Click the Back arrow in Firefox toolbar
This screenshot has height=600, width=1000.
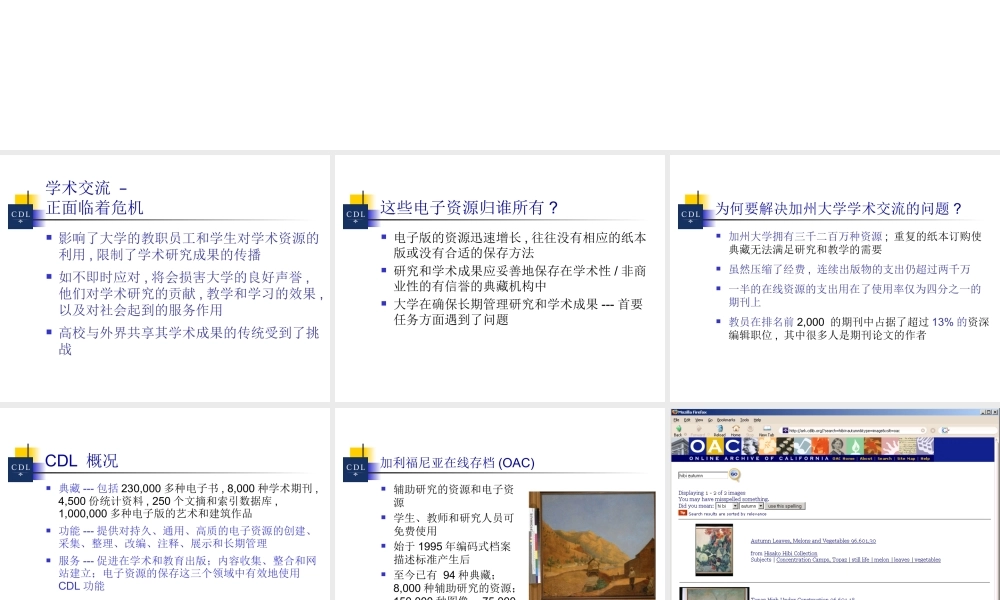pos(678,430)
